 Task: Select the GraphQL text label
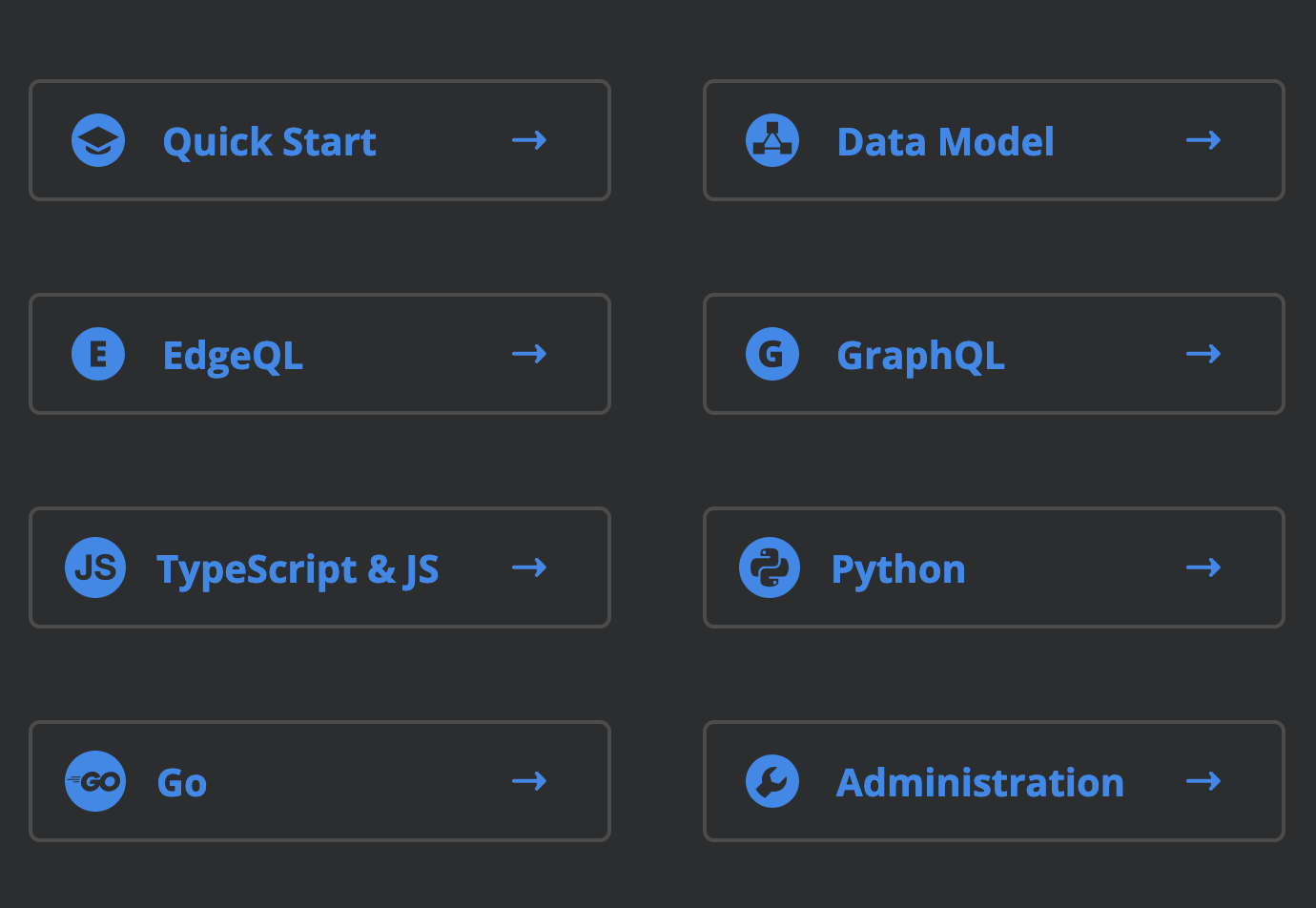920,356
